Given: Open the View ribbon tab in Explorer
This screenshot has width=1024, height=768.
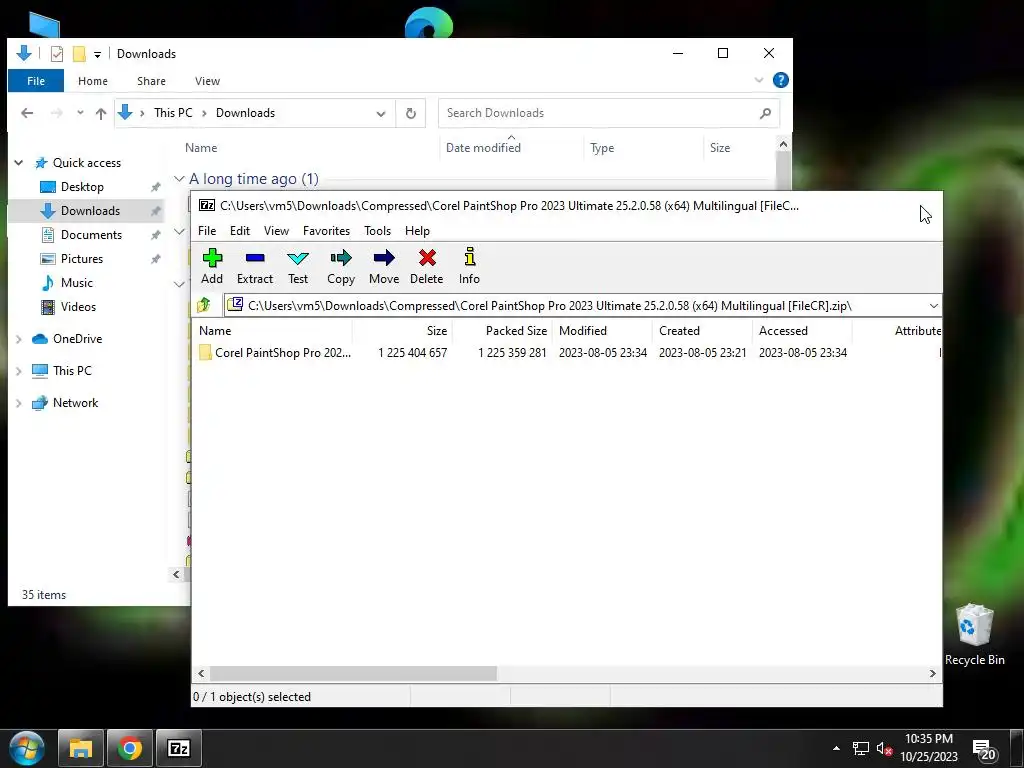Looking at the screenshot, I should tap(207, 81).
